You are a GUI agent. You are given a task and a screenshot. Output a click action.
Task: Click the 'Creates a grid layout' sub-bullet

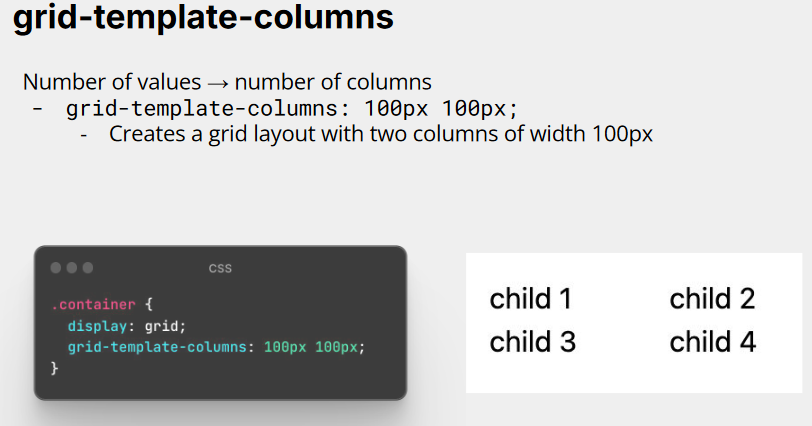coord(381,134)
